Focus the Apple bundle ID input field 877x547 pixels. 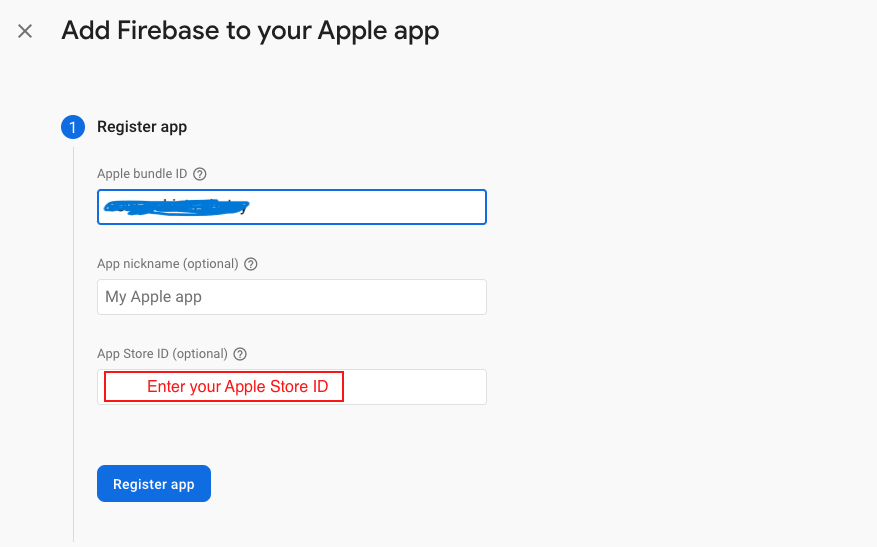(365, 207)
